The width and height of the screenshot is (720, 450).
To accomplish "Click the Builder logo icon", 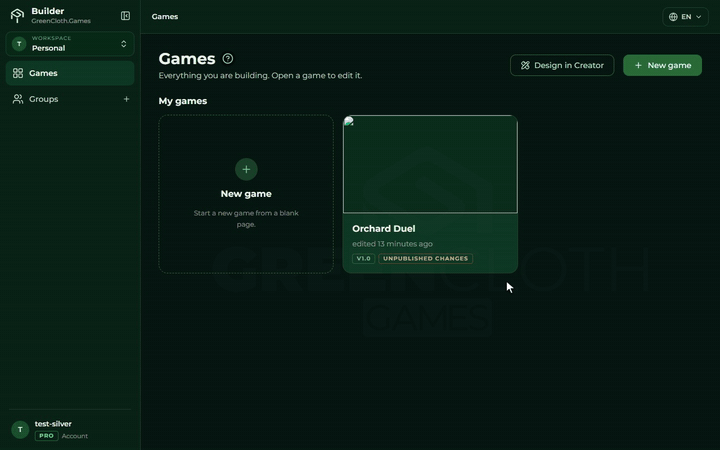I will tap(17, 16).
